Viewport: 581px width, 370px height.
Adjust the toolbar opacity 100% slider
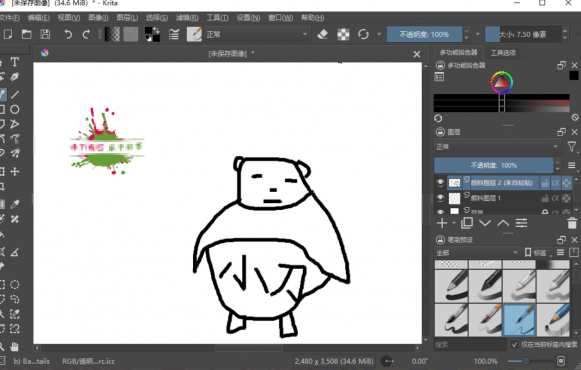[424, 34]
